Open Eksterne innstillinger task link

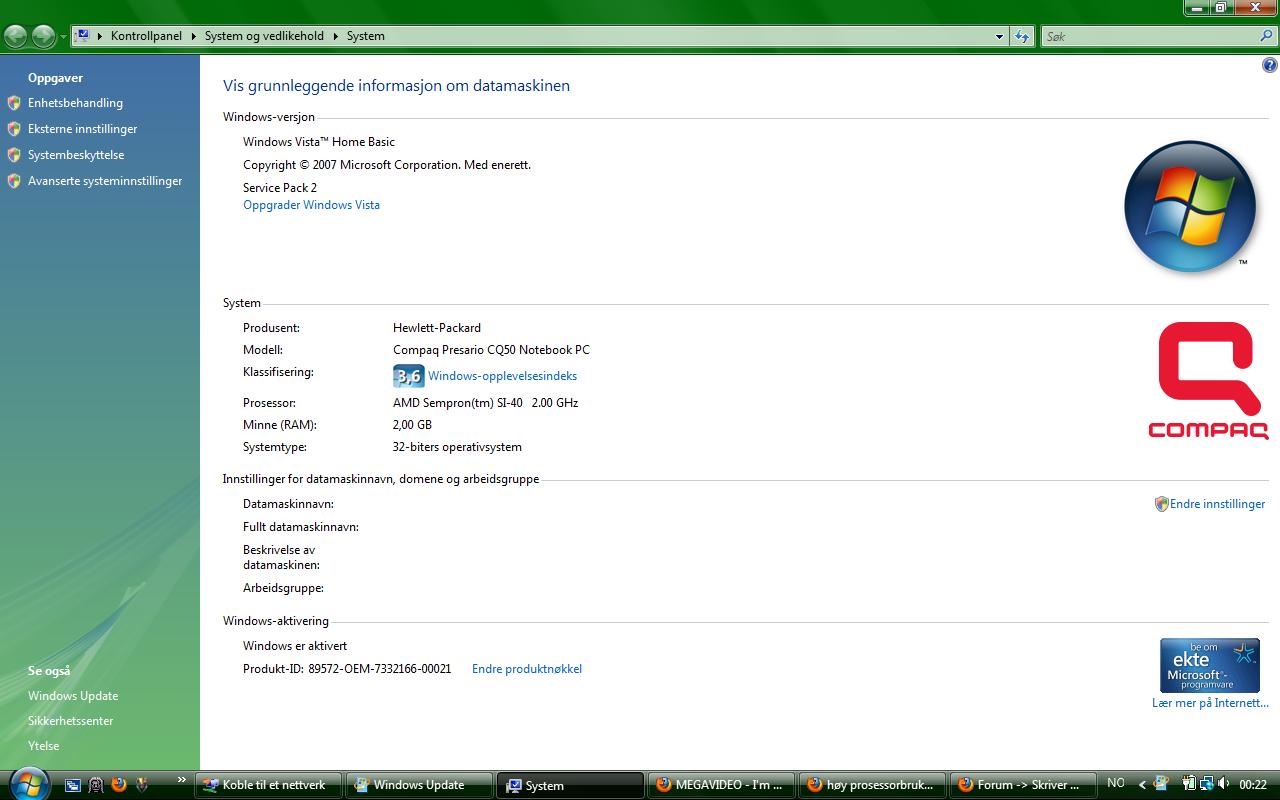click(x=82, y=129)
